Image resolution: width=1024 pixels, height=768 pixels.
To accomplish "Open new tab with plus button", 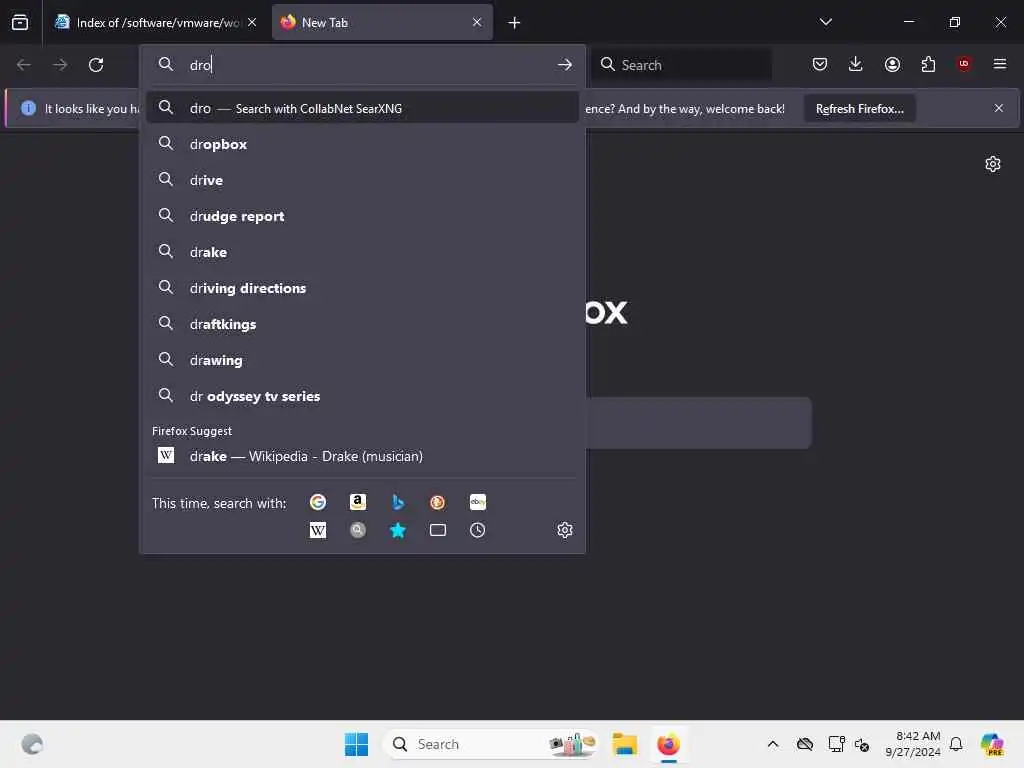I will 514,23.
